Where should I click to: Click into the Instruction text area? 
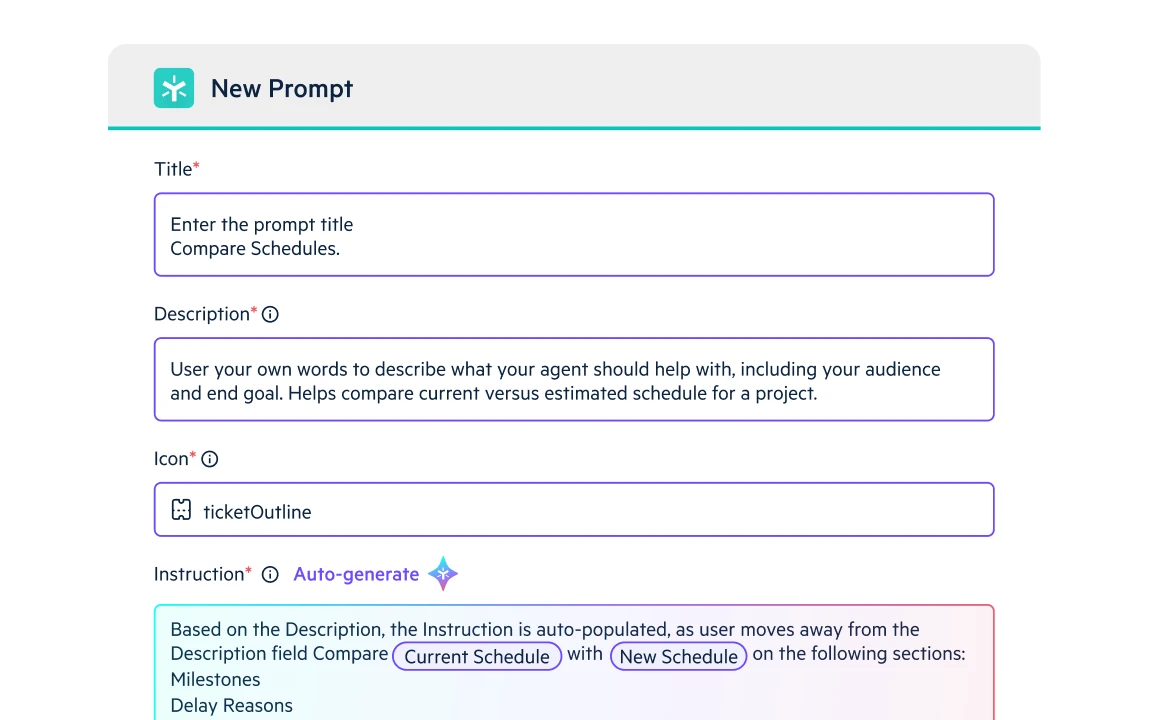[574, 663]
